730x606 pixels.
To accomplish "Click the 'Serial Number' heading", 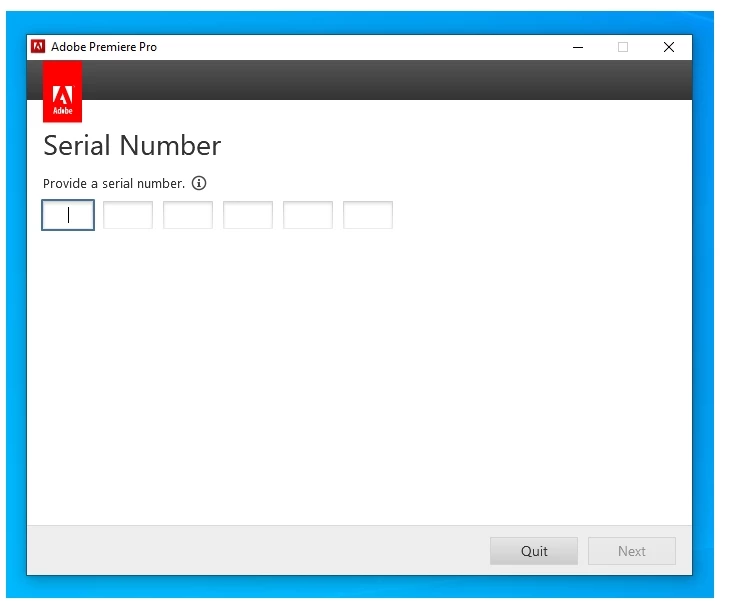I will (x=132, y=146).
